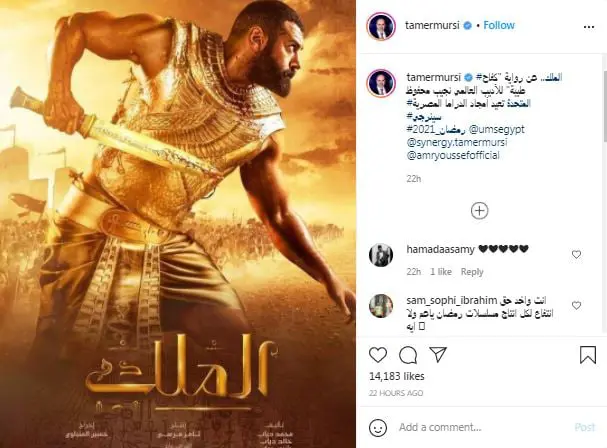This screenshot has height=448, width=607.
Task: View the 14,183 likes list
Action: 397,376
